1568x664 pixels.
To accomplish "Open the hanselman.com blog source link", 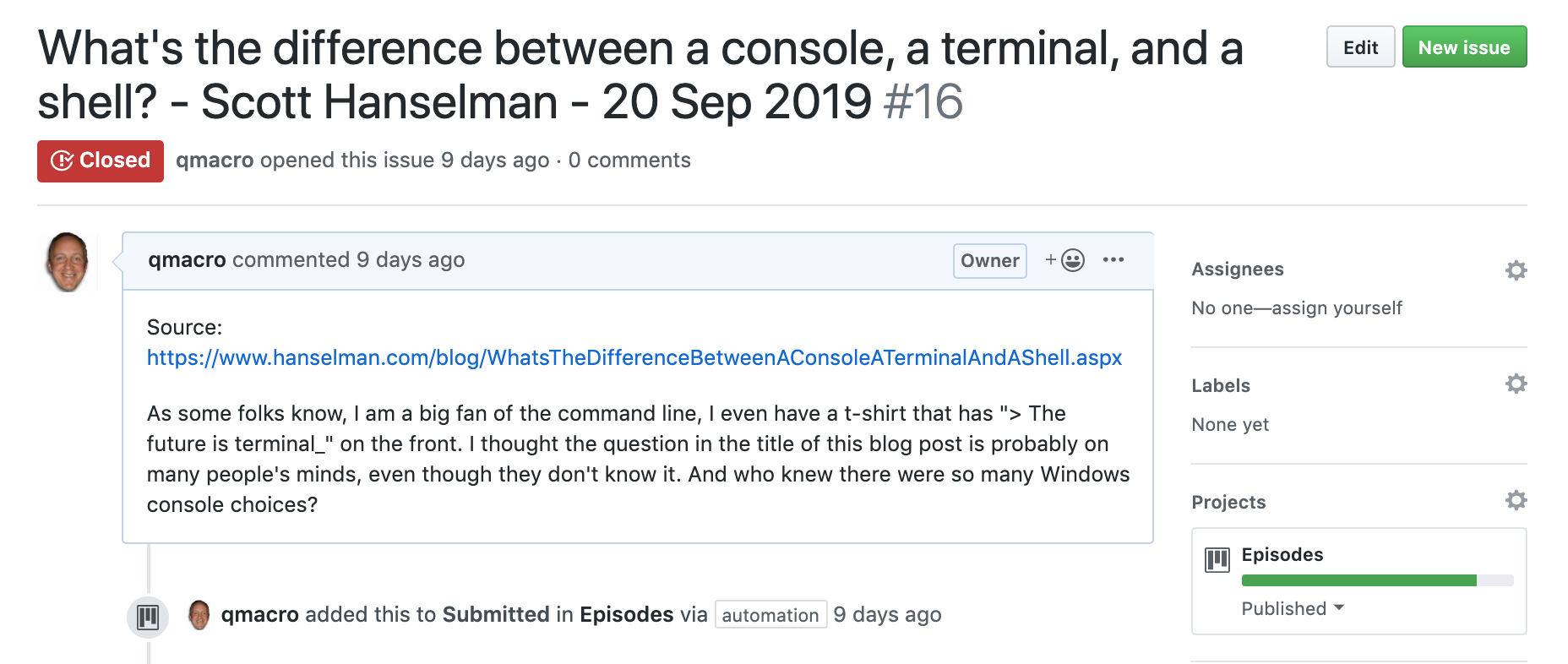I will pyautogui.click(x=634, y=357).
